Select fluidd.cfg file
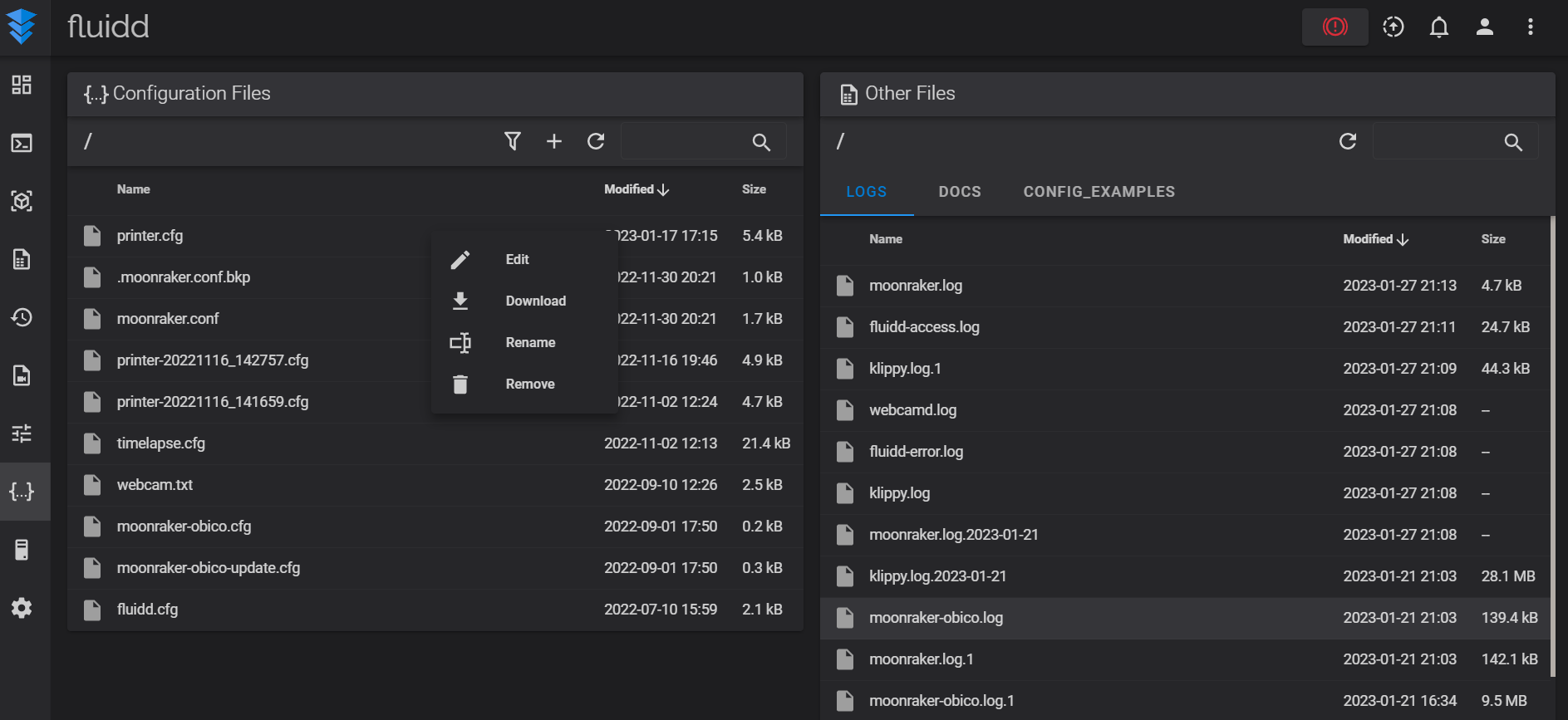The height and width of the screenshot is (720, 1568). [x=435, y=610]
